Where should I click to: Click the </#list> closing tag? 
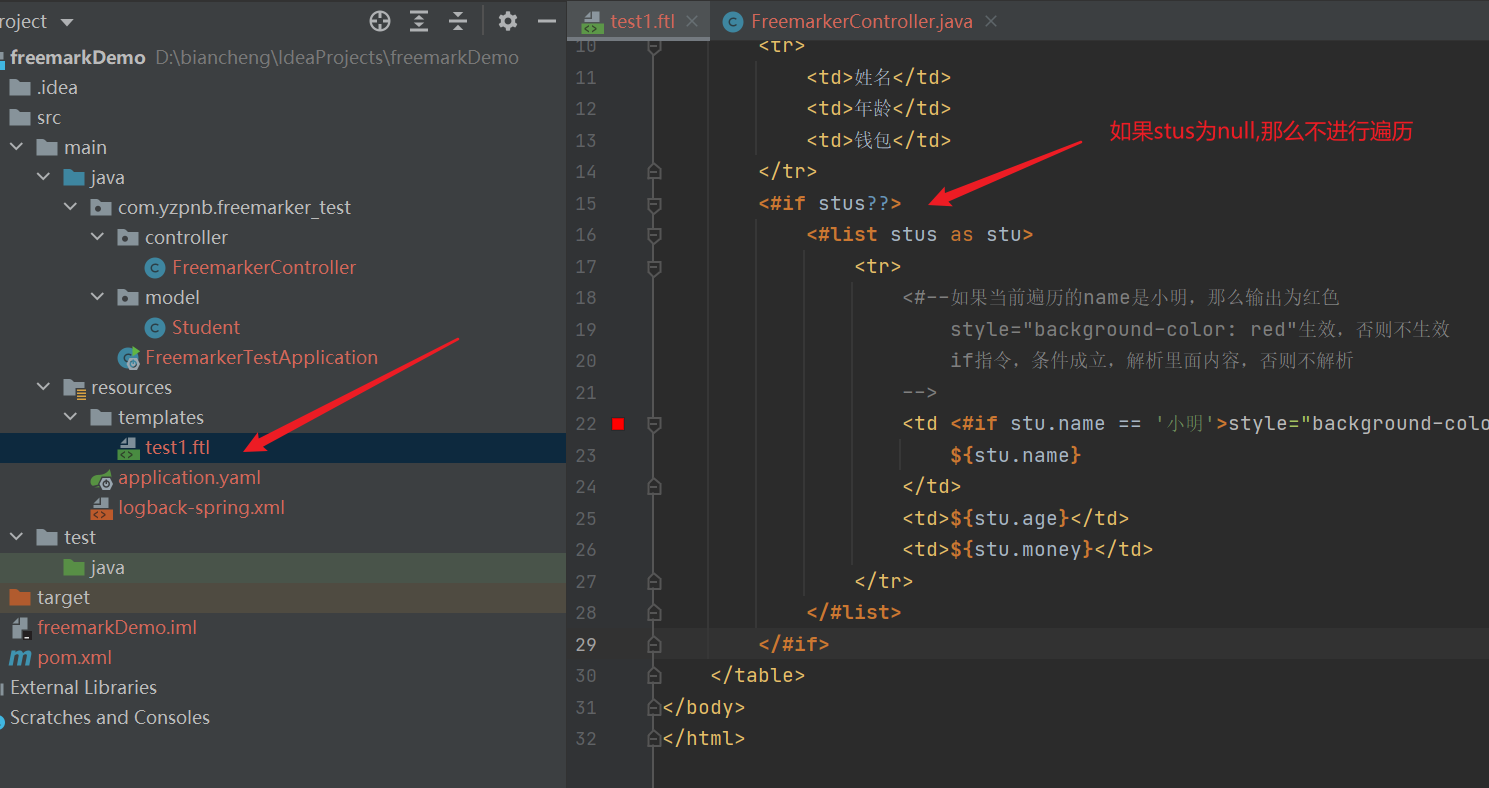click(x=854, y=612)
